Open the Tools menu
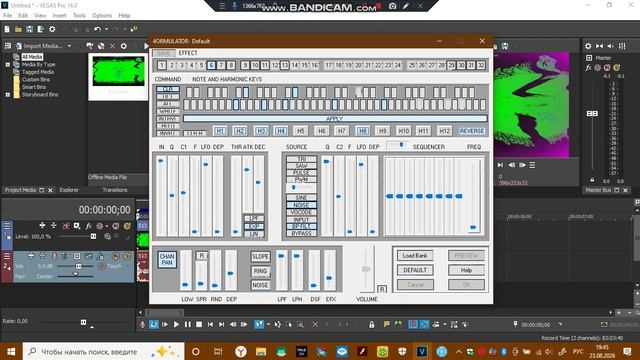The width and height of the screenshot is (640, 360). (x=79, y=16)
